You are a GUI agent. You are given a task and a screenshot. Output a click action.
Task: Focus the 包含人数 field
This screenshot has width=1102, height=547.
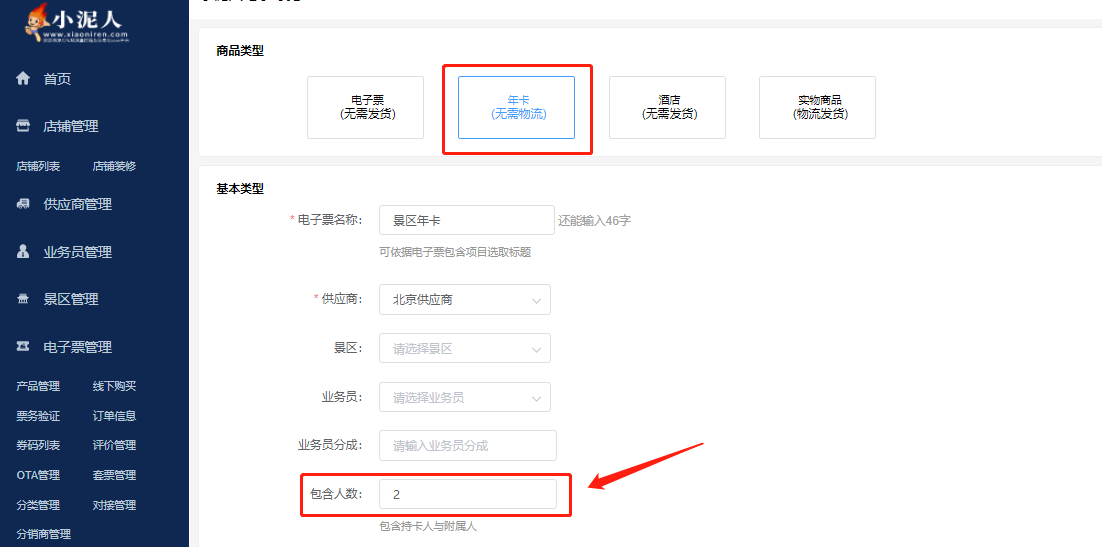point(467,494)
